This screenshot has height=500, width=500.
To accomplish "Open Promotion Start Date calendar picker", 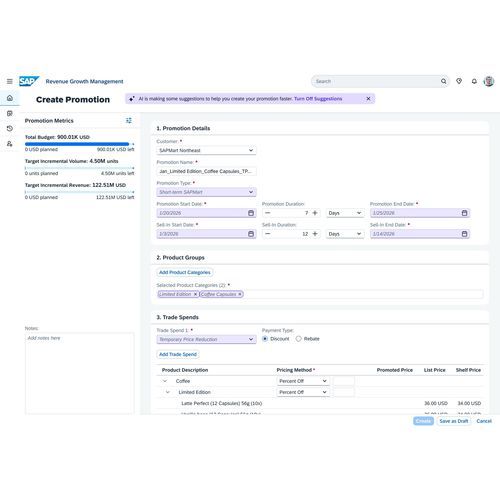I will 251,213.
